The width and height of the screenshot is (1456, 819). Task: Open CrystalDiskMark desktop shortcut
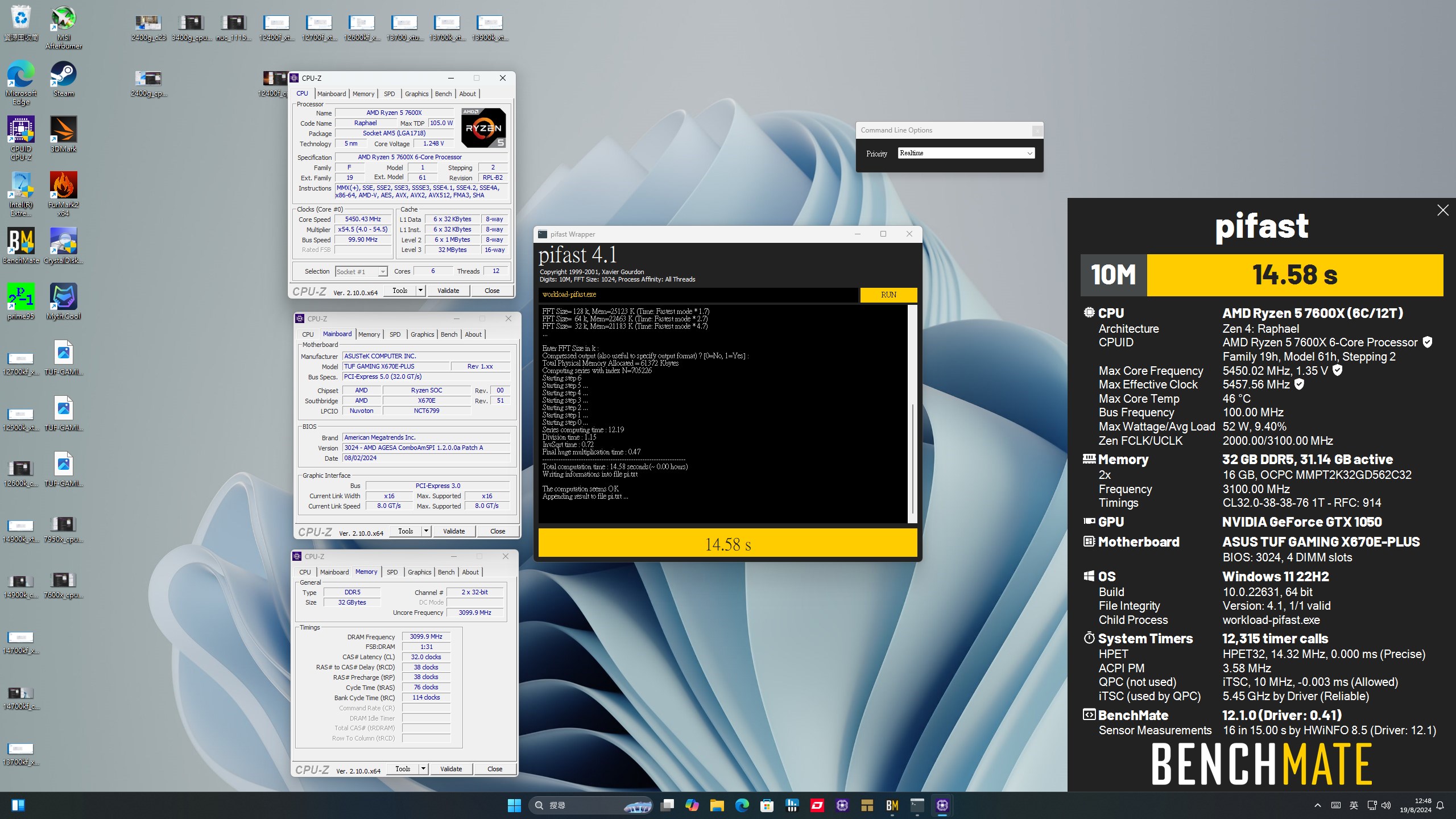pos(64,246)
